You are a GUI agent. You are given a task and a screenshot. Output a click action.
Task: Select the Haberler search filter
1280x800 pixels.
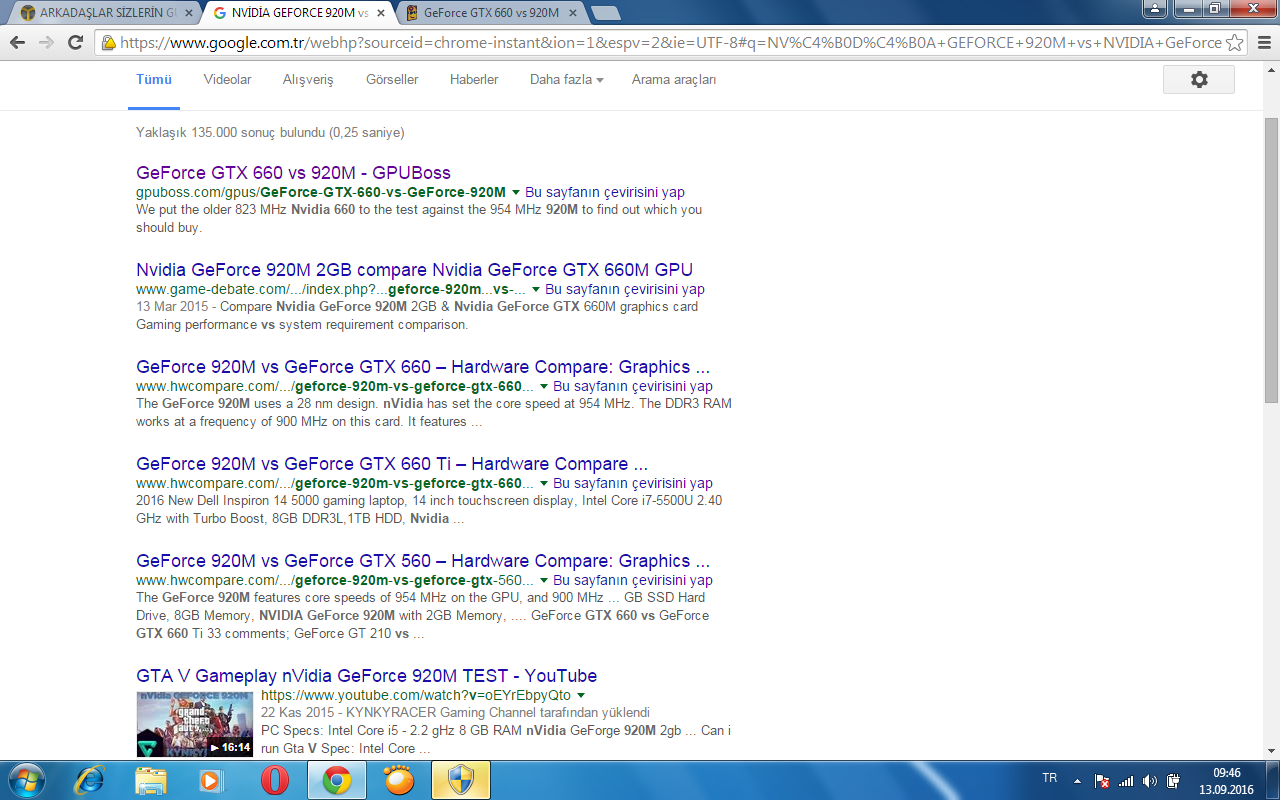[474, 80]
